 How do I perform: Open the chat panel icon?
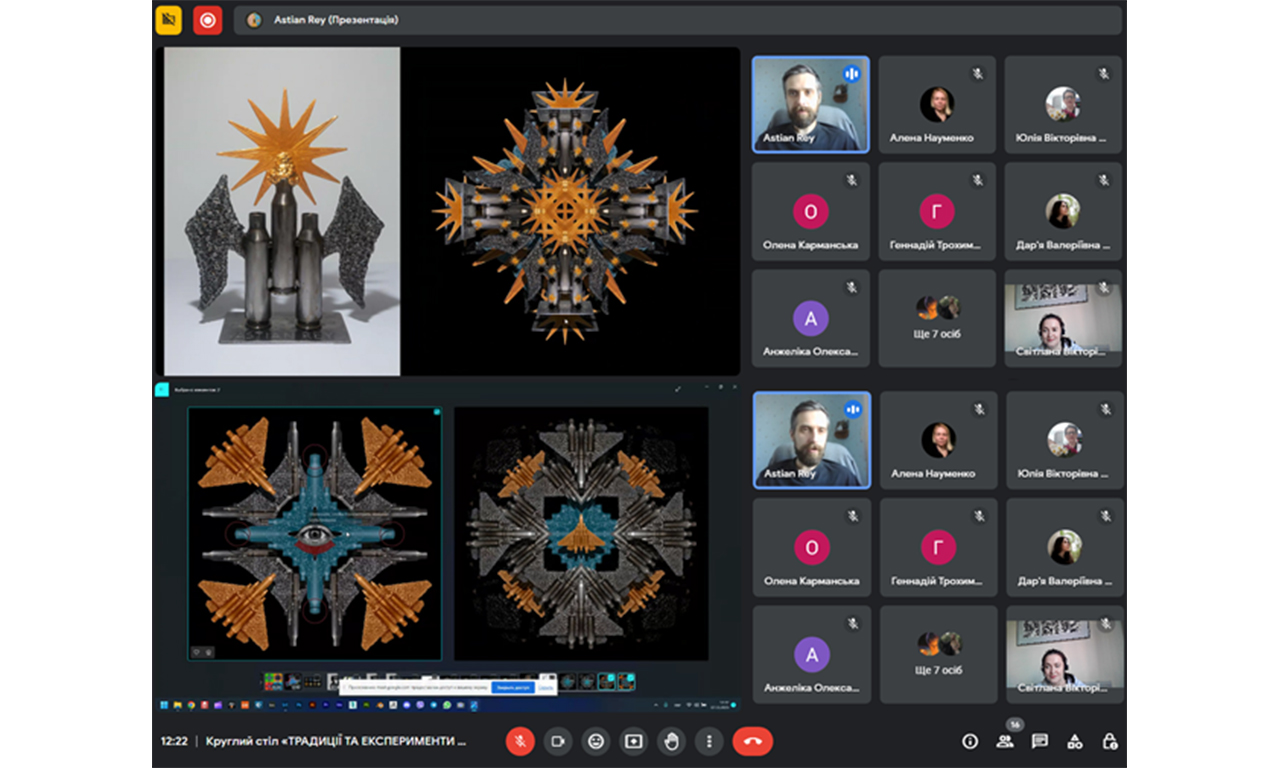tap(1040, 741)
